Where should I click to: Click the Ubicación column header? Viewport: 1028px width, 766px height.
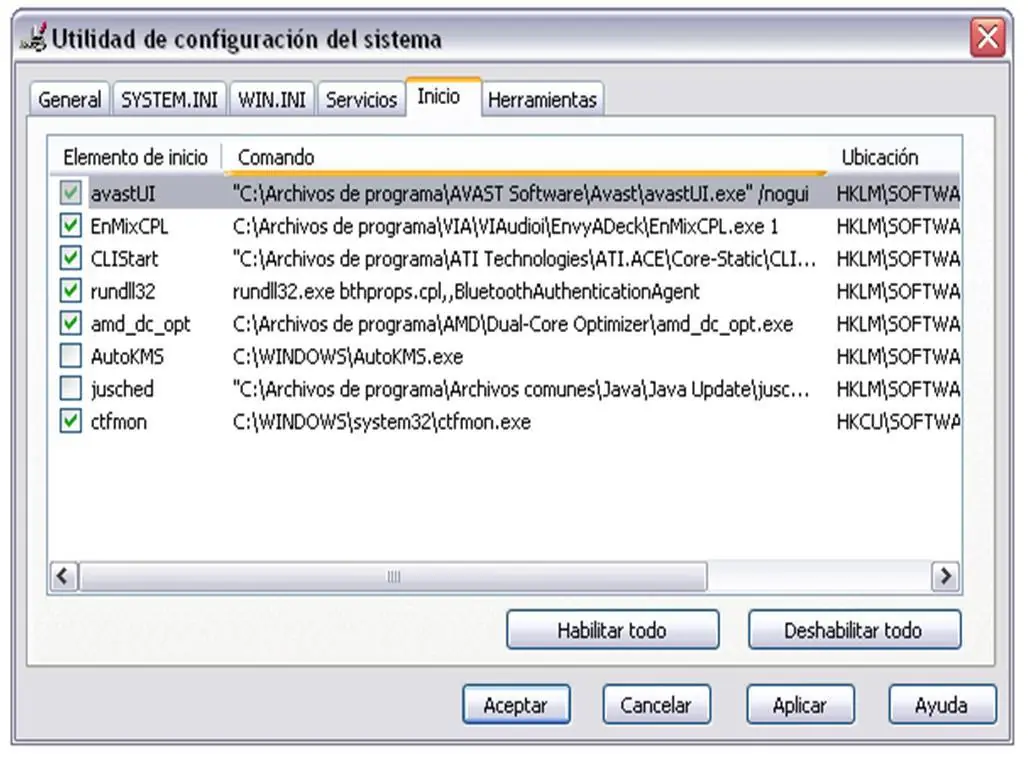point(895,157)
